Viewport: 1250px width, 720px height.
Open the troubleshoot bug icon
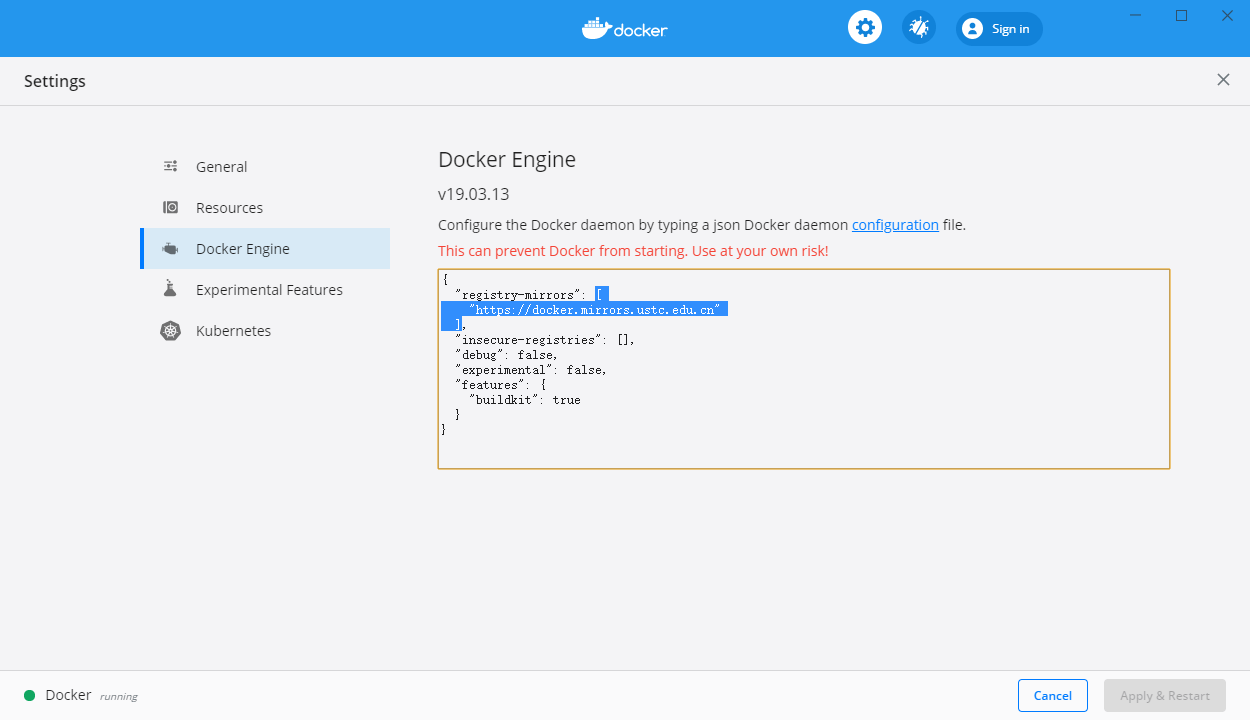(x=918, y=28)
